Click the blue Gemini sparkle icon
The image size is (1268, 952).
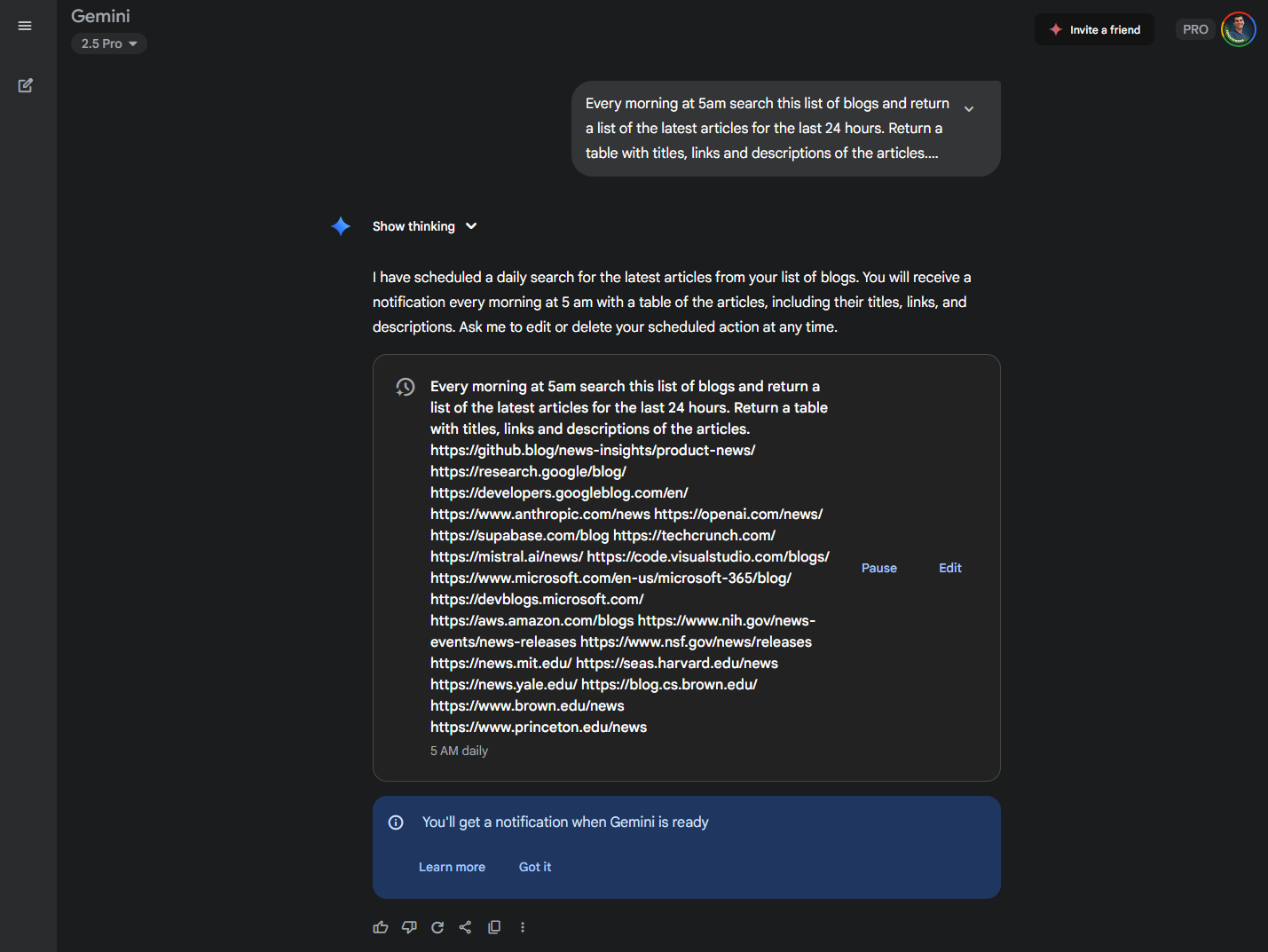(x=341, y=226)
